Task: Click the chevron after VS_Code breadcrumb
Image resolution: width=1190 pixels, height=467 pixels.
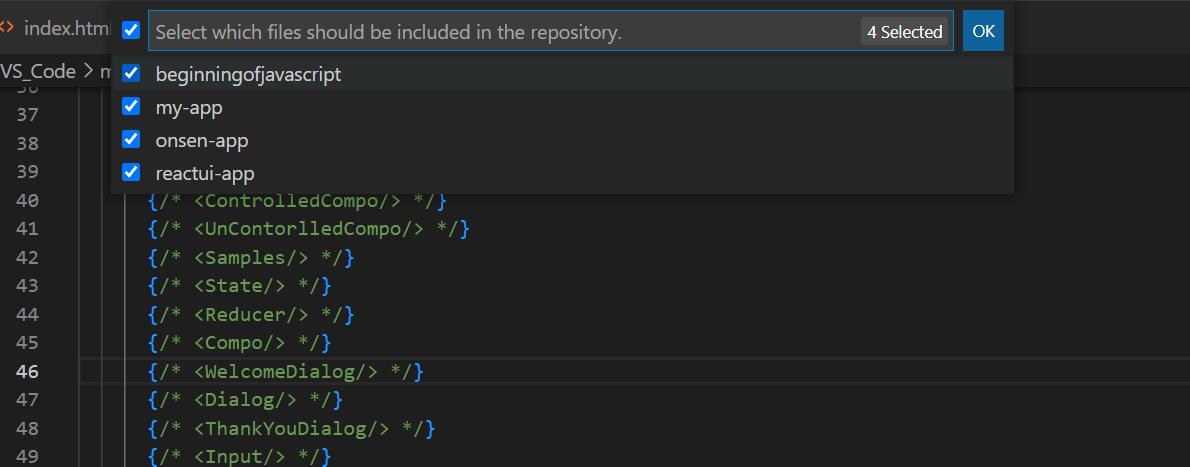Action: pyautogui.click(x=88, y=71)
